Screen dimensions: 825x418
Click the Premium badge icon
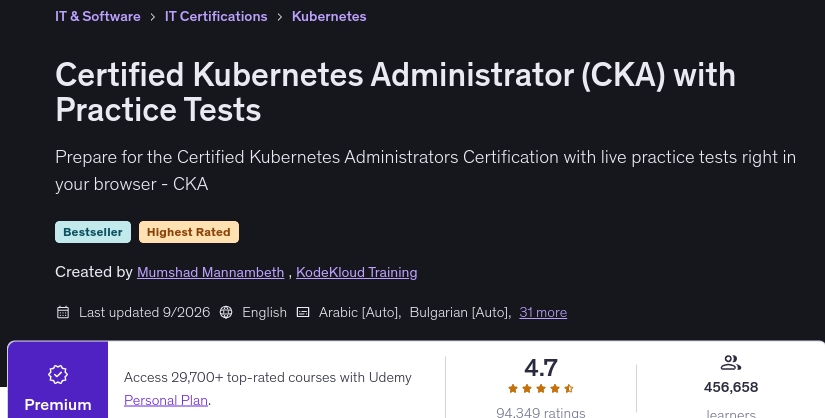tap(58, 374)
